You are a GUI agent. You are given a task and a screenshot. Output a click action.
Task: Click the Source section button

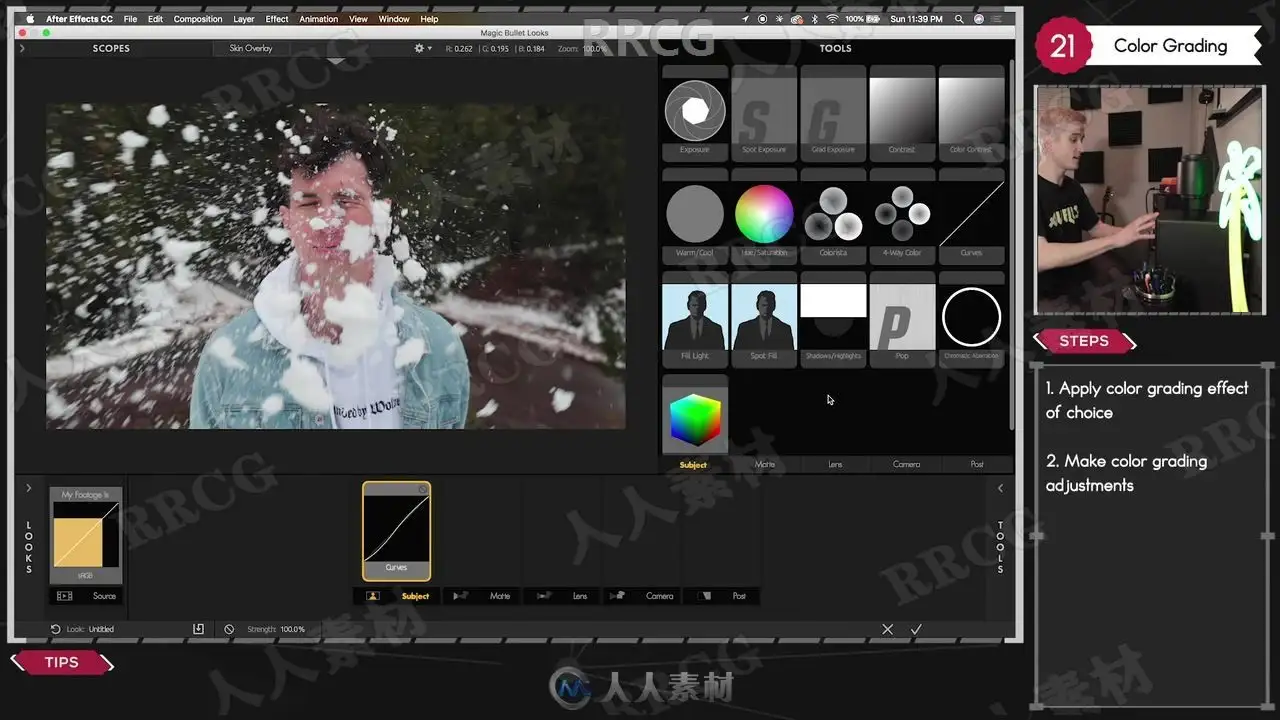[86, 596]
